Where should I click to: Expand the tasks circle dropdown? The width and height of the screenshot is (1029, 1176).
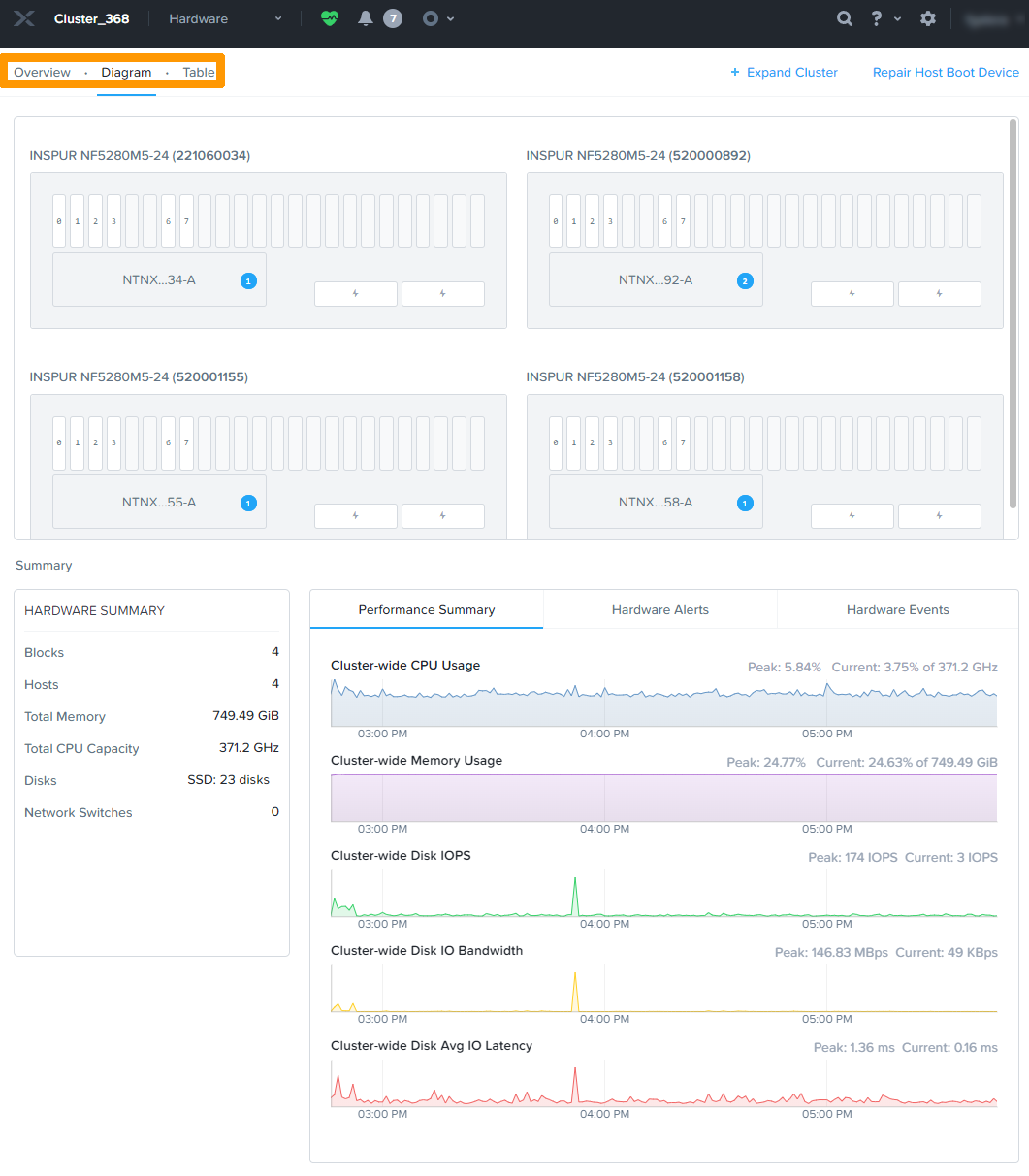[x=438, y=18]
